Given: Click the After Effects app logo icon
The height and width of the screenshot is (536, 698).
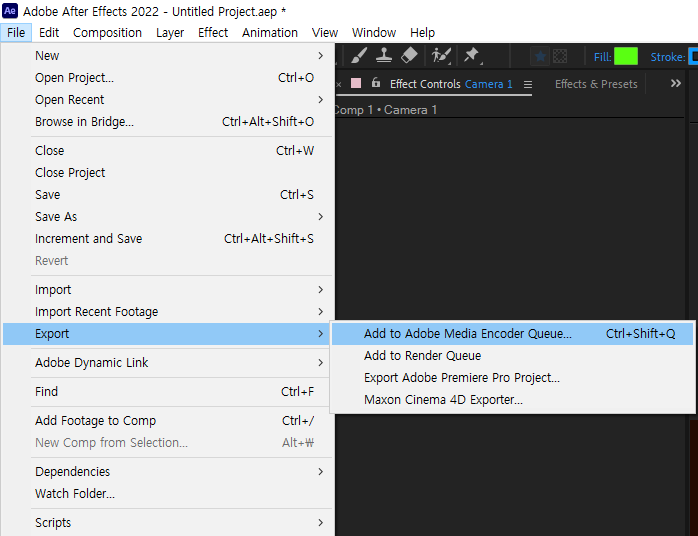Looking at the screenshot, I should [10, 10].
